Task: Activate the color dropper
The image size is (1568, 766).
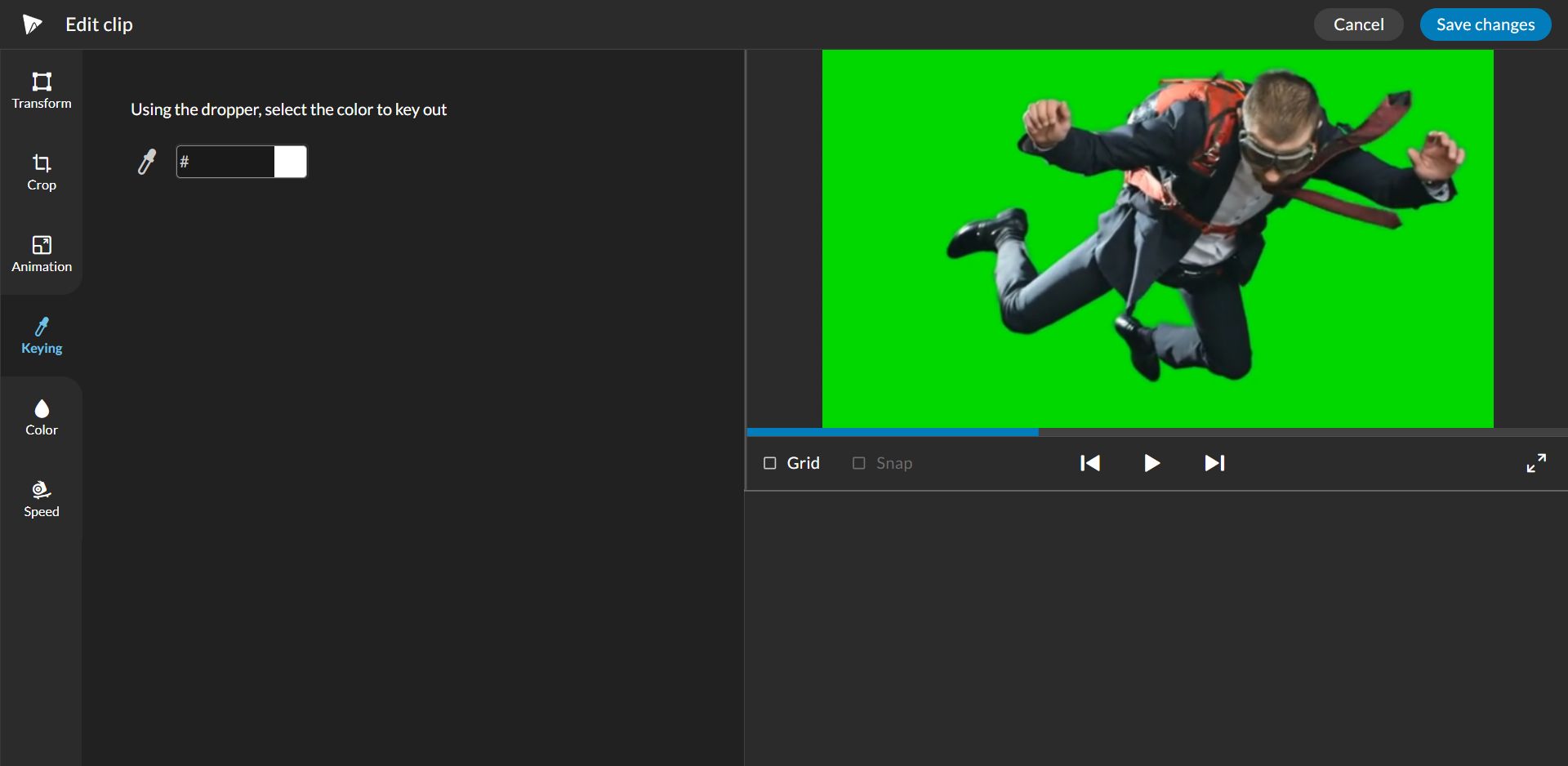Action: point(147,162)
